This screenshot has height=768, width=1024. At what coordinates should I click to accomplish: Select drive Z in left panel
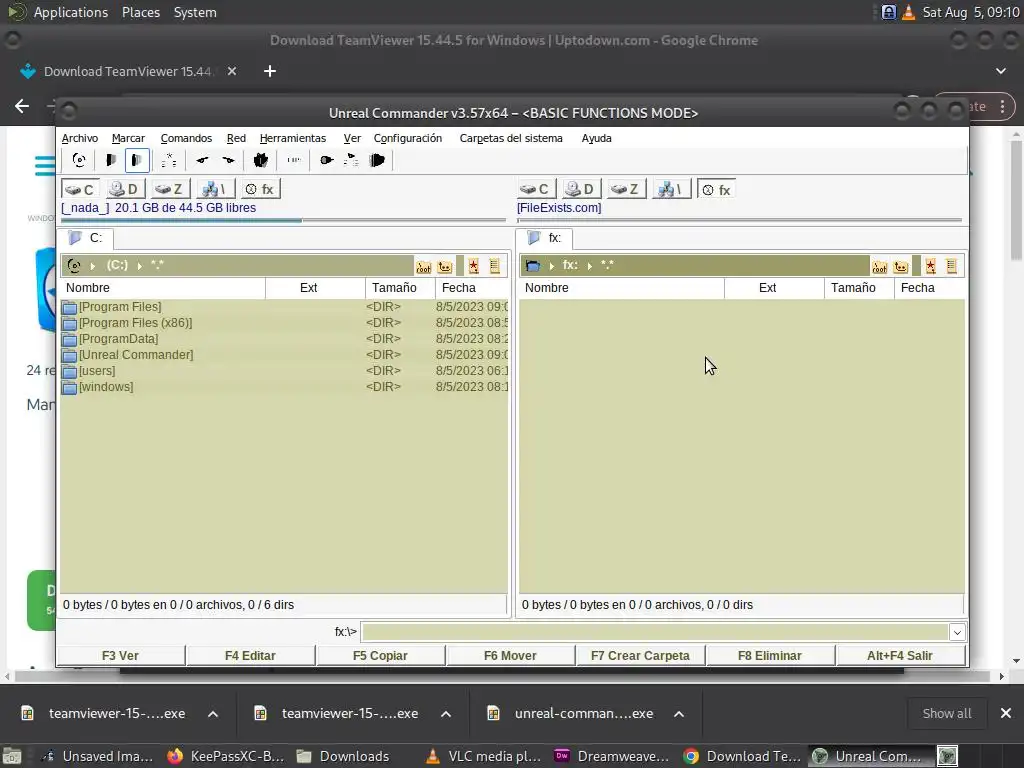coord(170,189)
